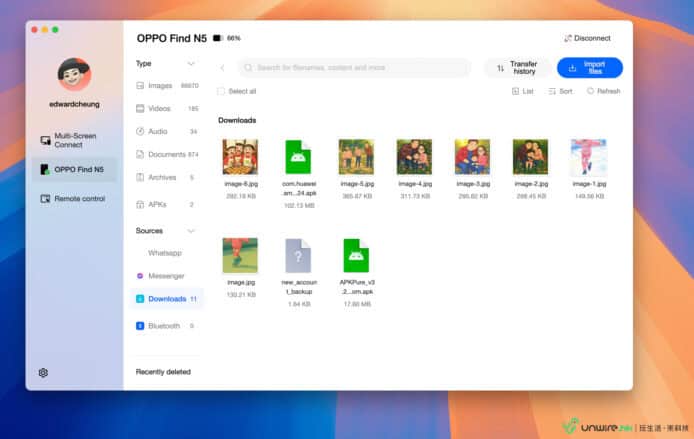The image size is (694, 439).
Task: Click the Images category icon
Action: 140,85
